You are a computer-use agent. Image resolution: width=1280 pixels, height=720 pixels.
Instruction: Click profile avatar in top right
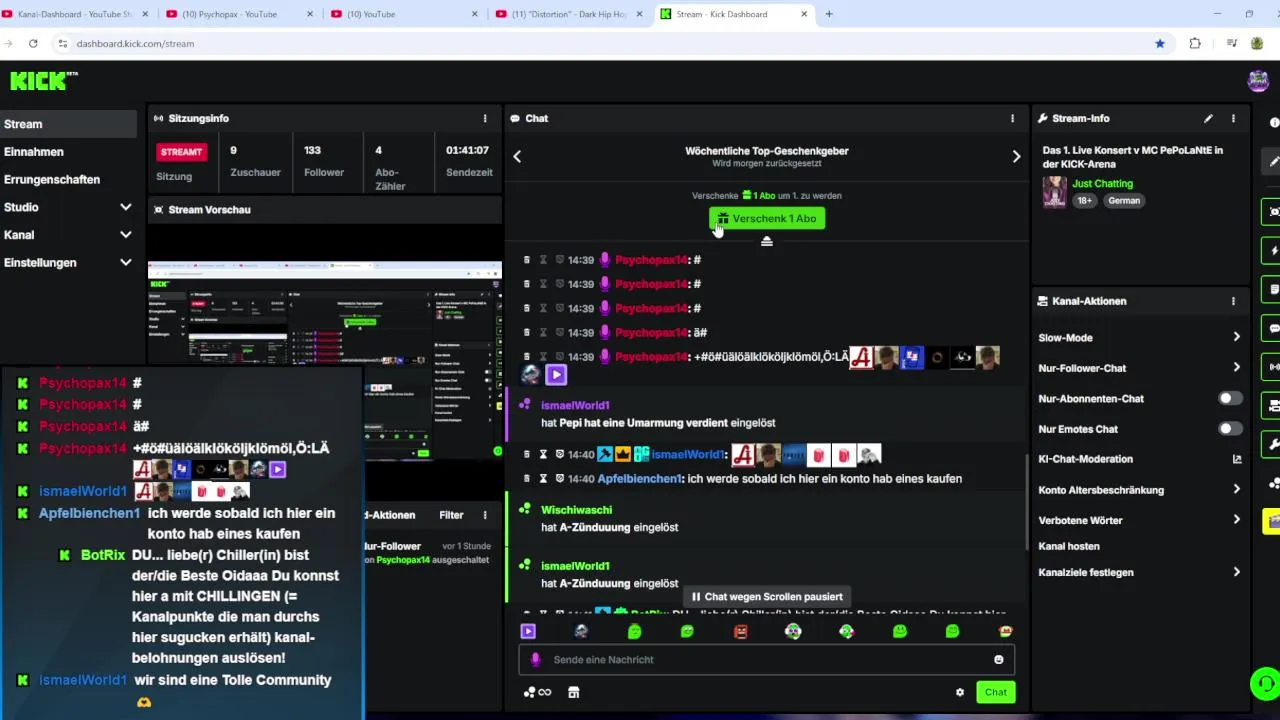pos(1258,81)
